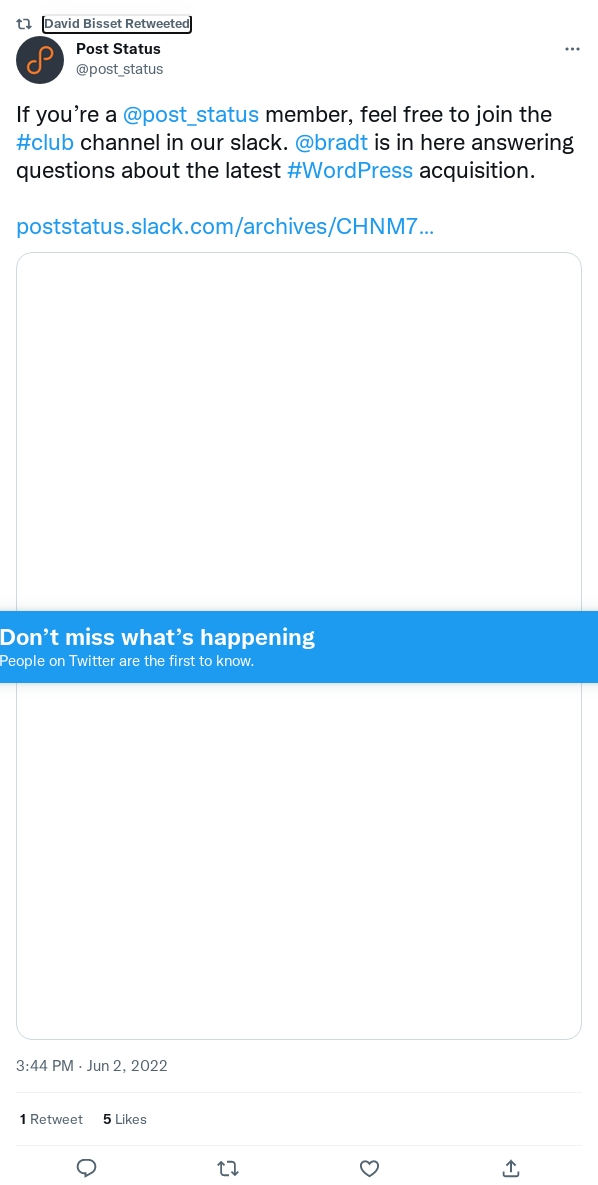View the 1 Retweet list
This screenshot has width=598, height=1185.
click(51, 1119)
